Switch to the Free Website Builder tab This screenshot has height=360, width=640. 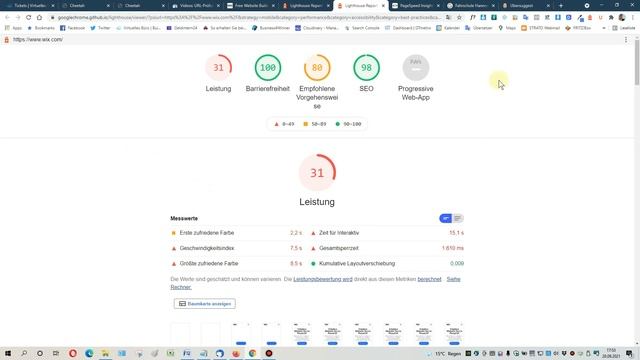tap(251, 6)
